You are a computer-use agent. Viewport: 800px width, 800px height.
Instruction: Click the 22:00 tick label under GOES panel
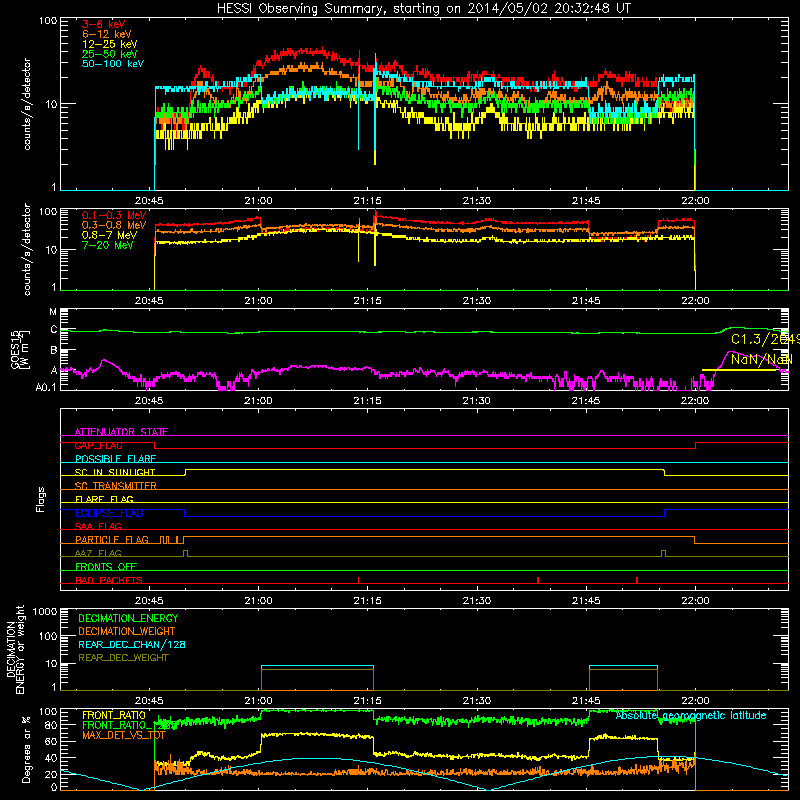[x=695, y=401]
